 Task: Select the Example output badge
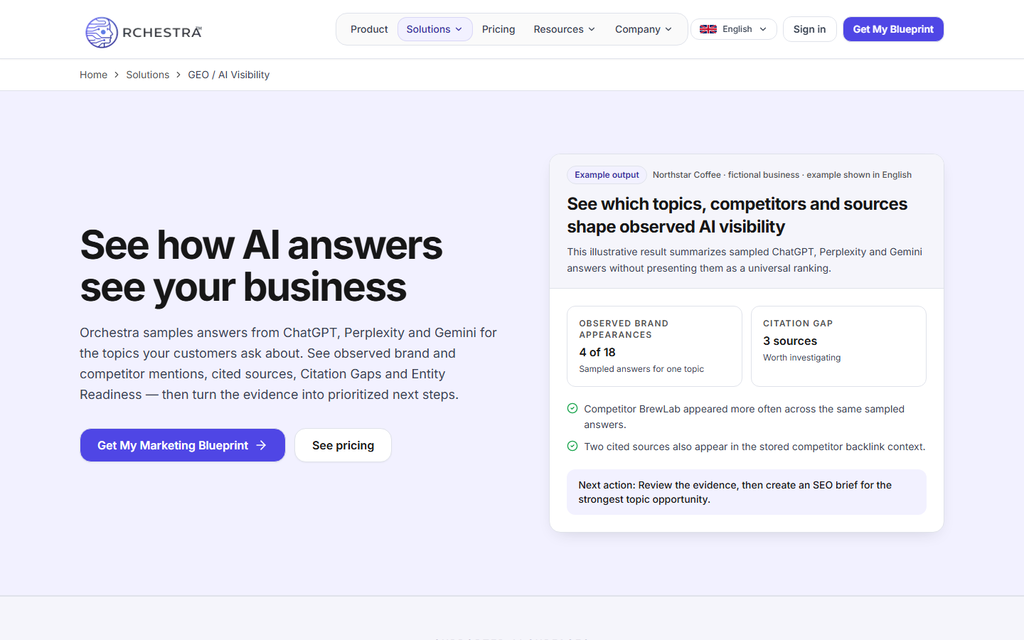[607, 175]
